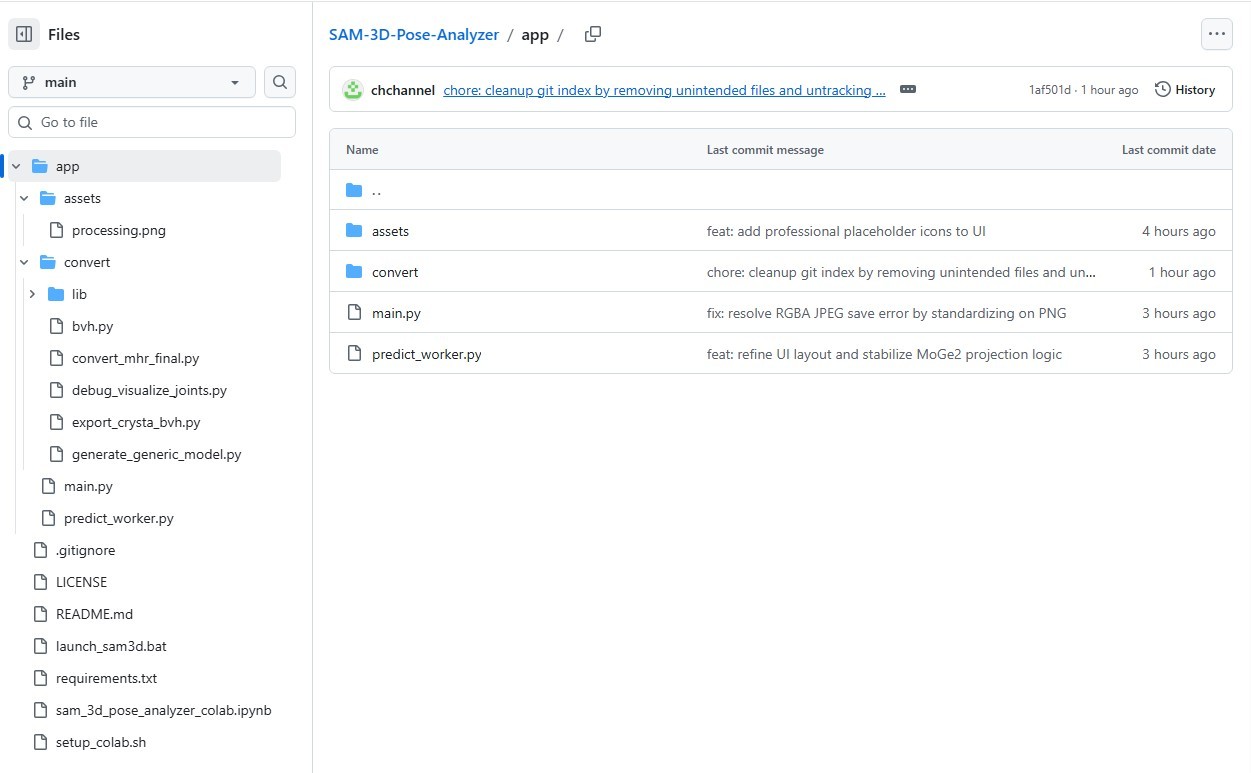
Task: Click convert folder icon in listing
Action: (354, 272)
